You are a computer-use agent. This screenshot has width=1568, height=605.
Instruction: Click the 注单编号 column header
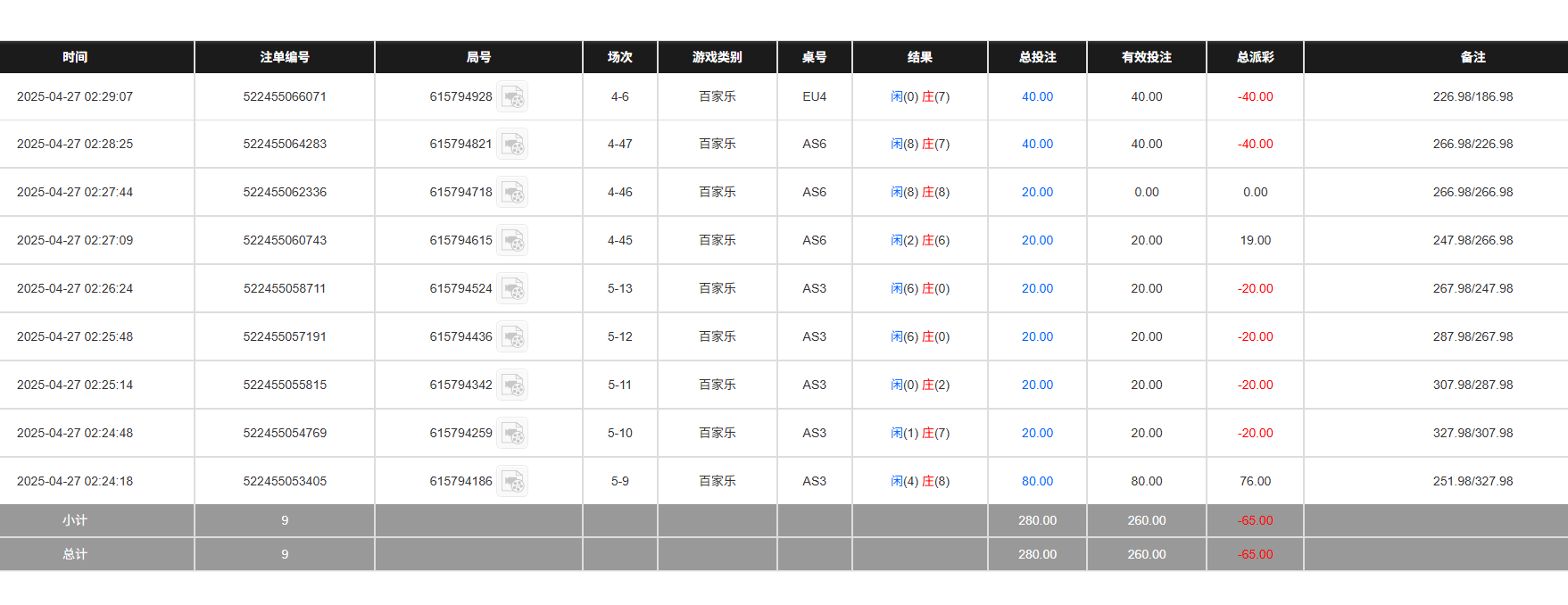click(284, 56)
